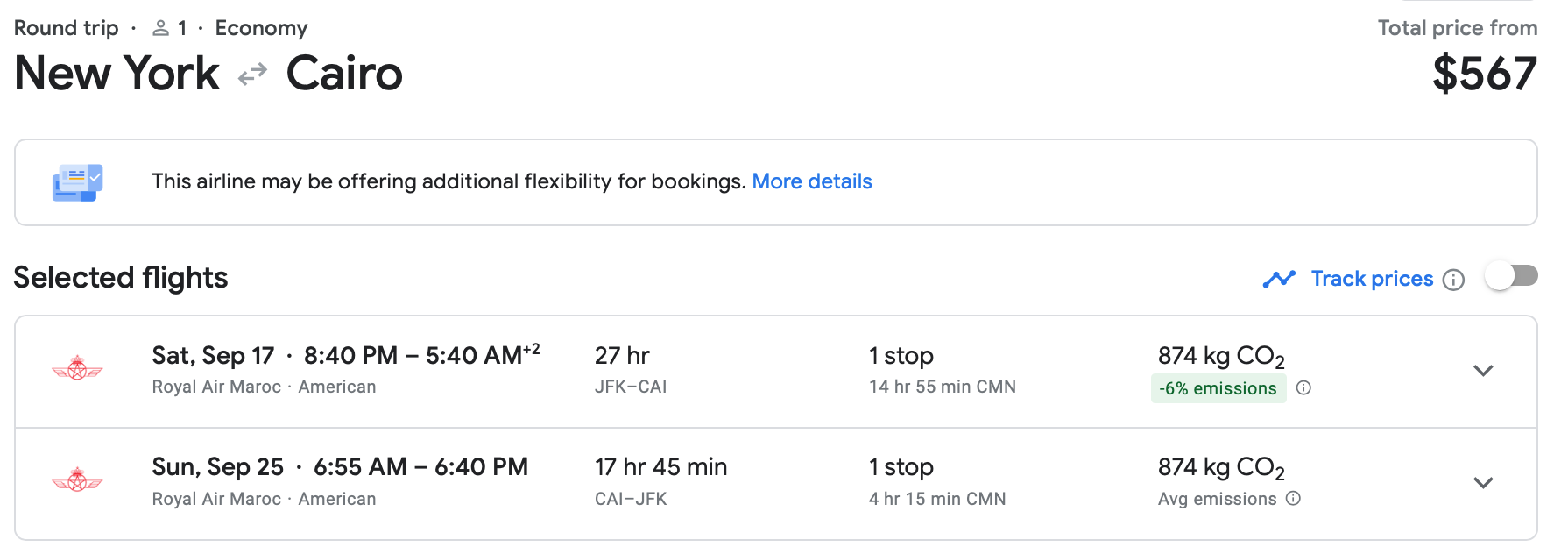Click info icon next to Avg emissions

(x=1293, y=499)
